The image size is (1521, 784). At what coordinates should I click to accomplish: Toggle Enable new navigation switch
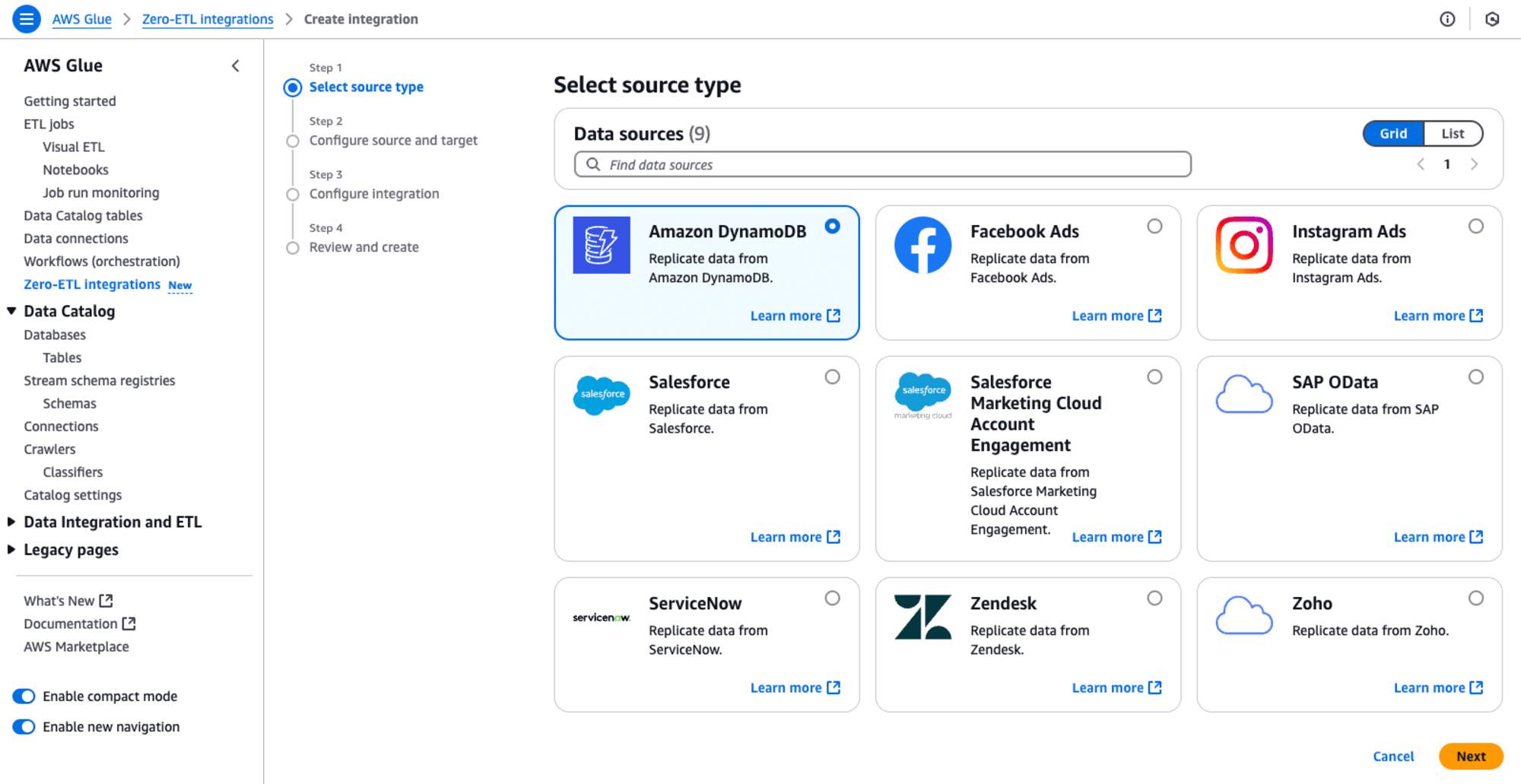pos(24,727)
